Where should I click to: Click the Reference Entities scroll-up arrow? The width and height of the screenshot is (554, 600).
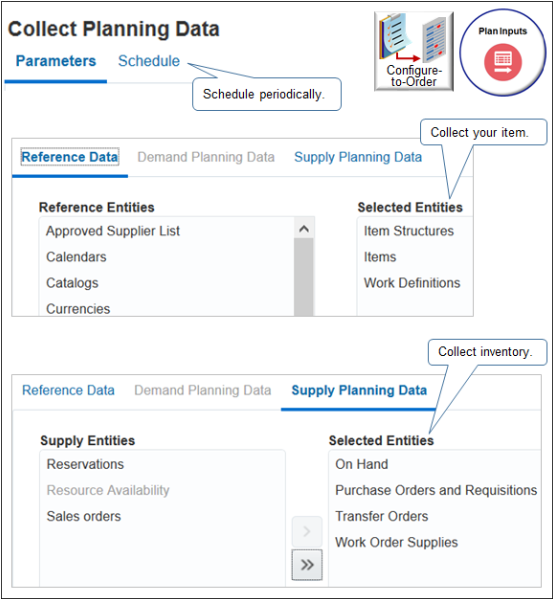(304, 229)
